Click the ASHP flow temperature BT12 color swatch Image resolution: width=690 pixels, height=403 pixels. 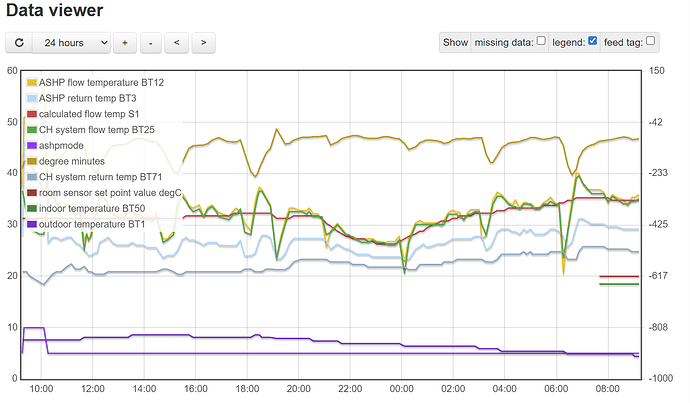[32, 82]
